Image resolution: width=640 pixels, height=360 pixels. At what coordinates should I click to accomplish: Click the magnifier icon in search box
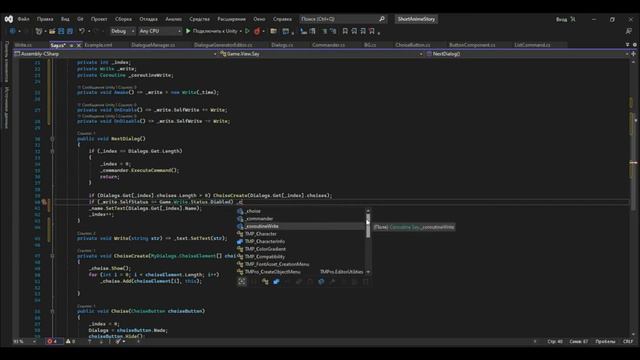pos(382,19)
